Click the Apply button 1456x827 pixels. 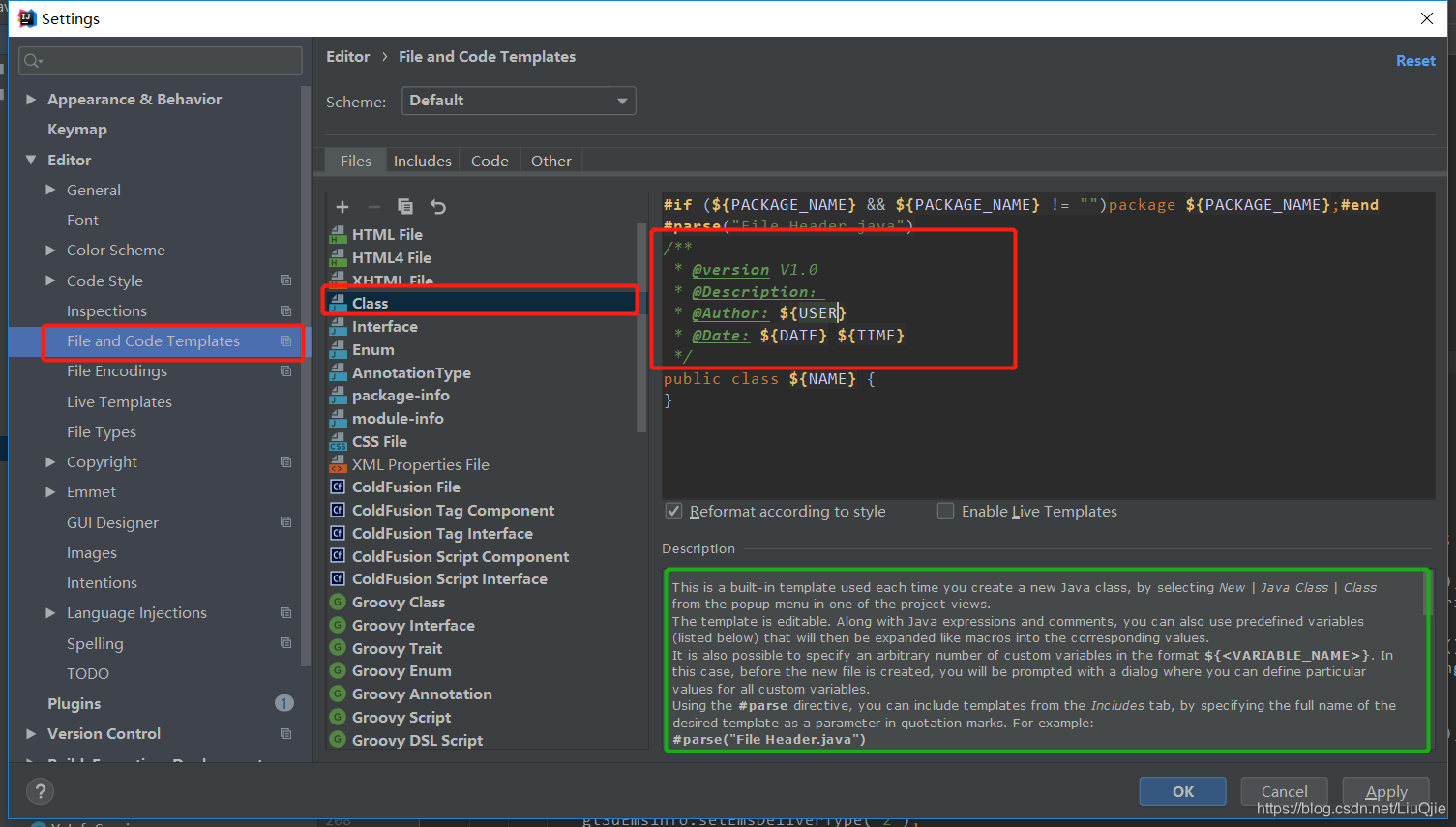pyautogui.click(x=1386, y=791)
